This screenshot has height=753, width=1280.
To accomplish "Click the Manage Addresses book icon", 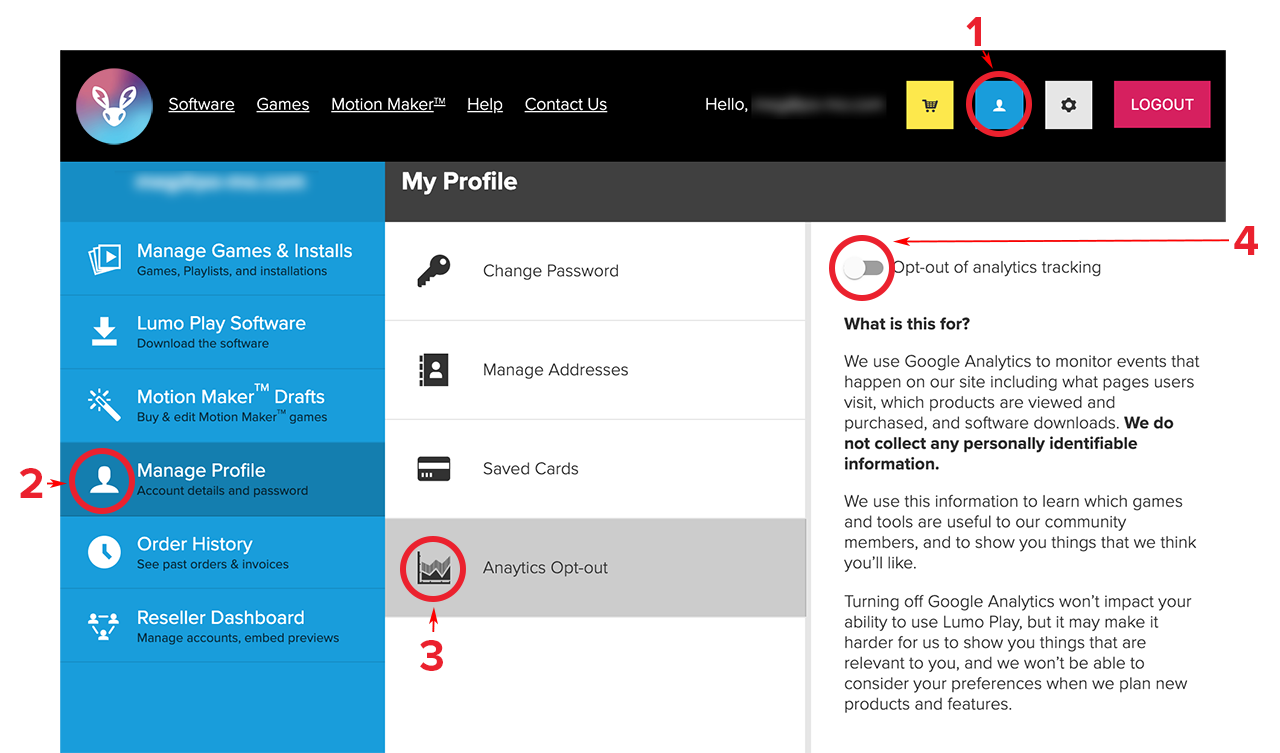I will 433,369.
